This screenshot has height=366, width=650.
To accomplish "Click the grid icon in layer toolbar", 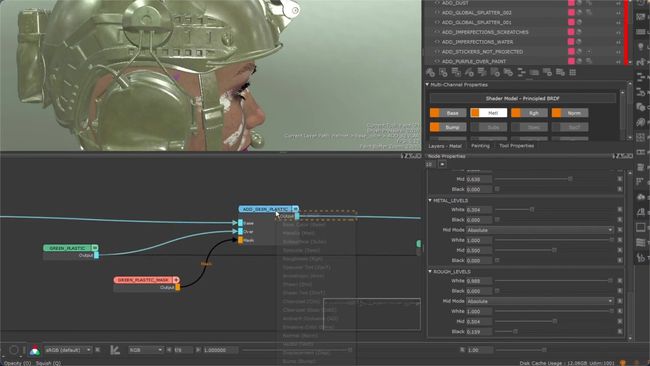I will pyautogui.click(x=572, y=73).
